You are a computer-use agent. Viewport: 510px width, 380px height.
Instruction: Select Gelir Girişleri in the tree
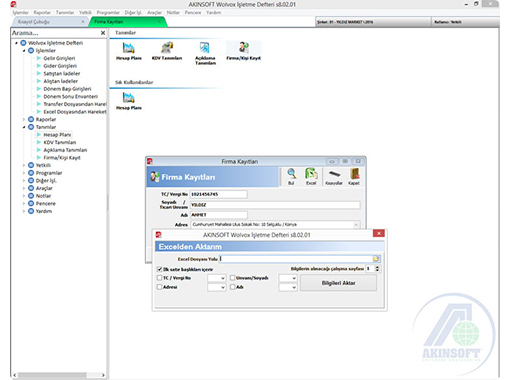pos(59,58)
